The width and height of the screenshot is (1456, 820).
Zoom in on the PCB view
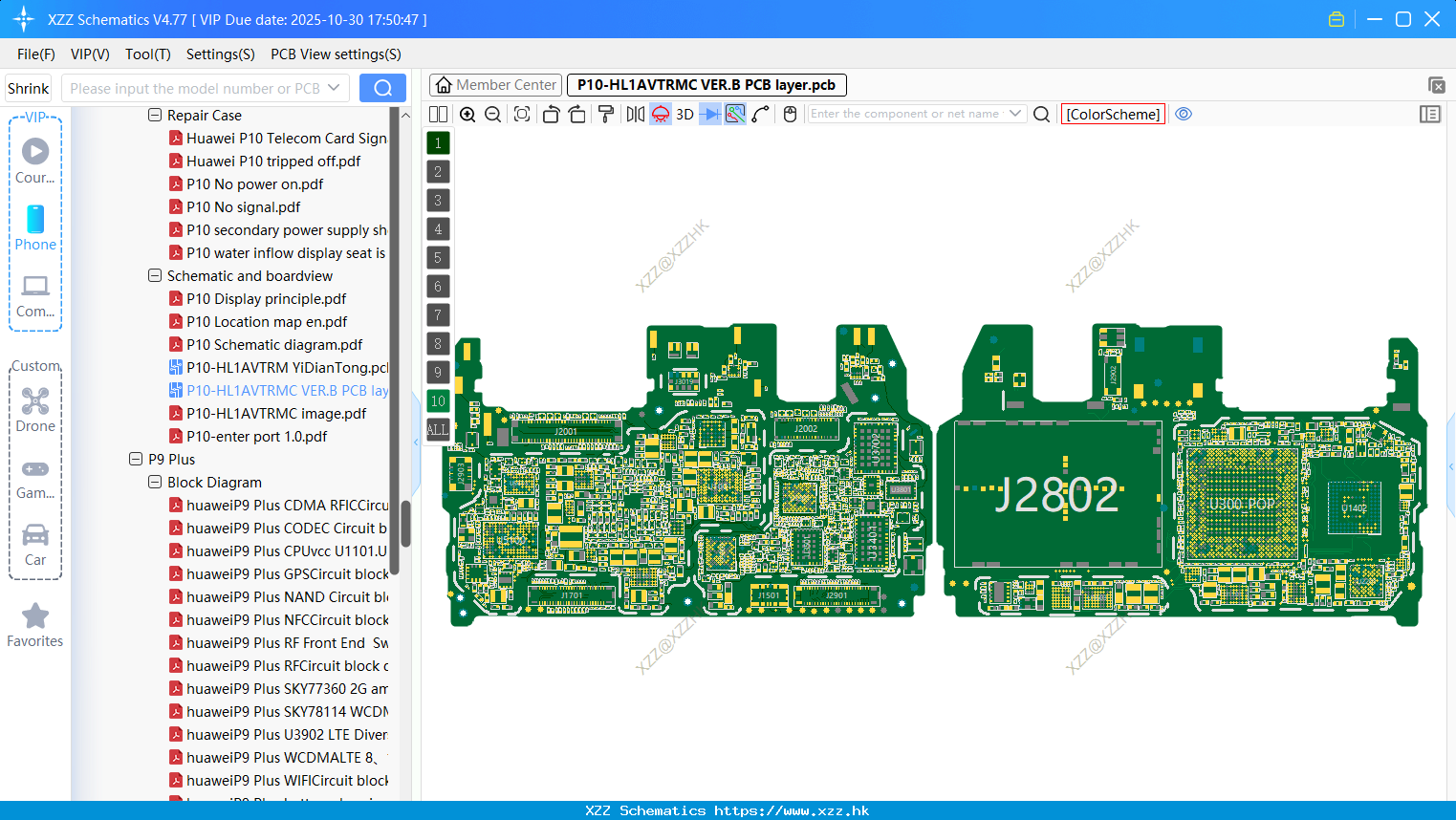pos(467,114)
